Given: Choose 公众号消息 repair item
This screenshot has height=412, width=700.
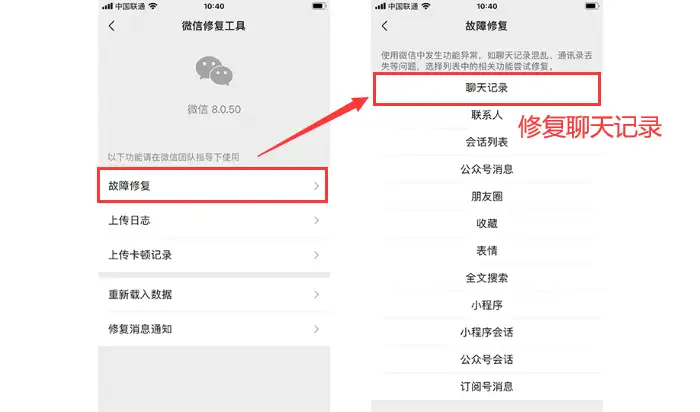Looking at the screenshot, I should click(x=487, y=169).
